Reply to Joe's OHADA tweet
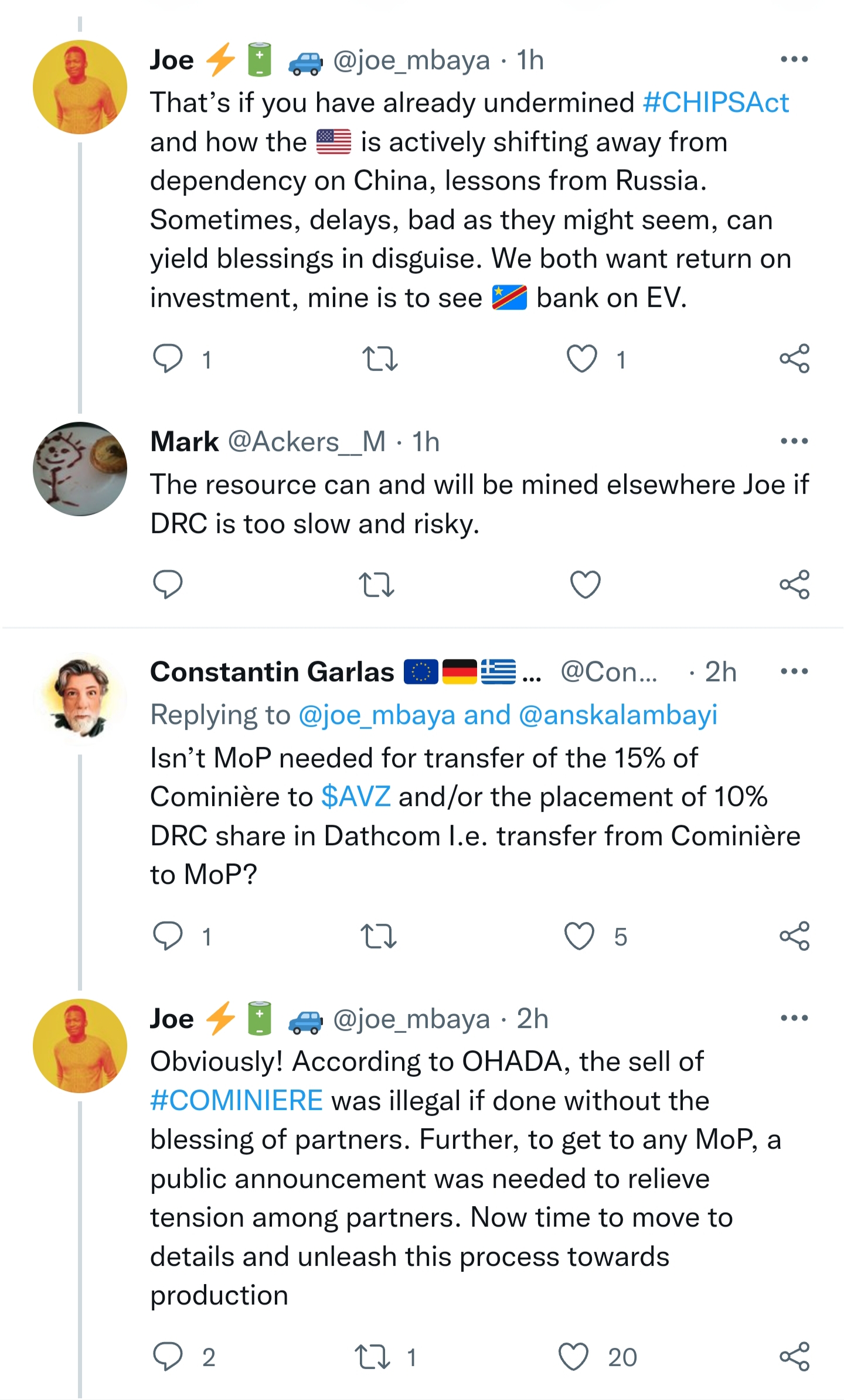Viewport: 844px width, 1400px height. point(168,1356)
